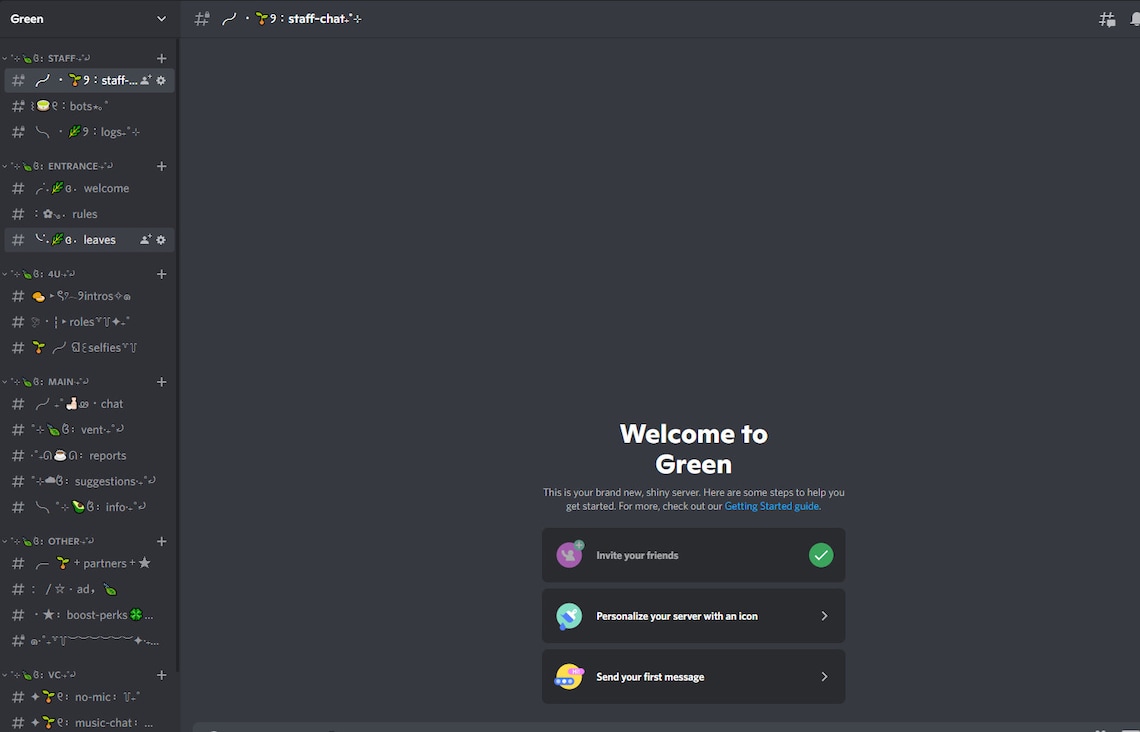1140x732 pixels.
Task: Collapse the VC category
Action: (x=39, y=675)
